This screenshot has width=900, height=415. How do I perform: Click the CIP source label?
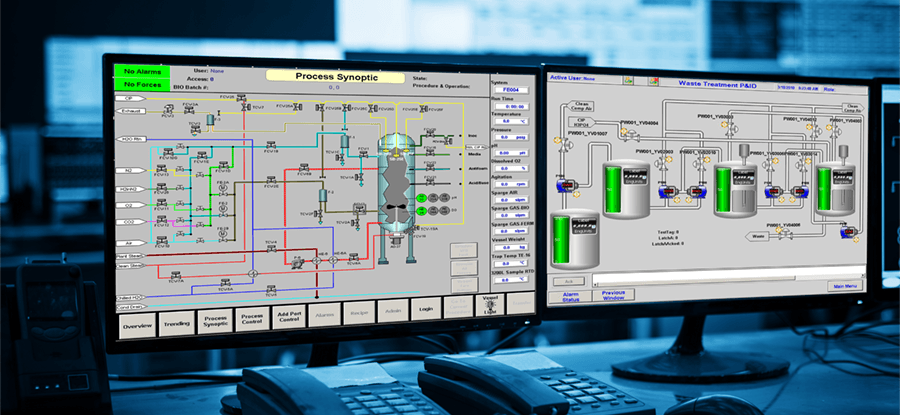[130, 98]
